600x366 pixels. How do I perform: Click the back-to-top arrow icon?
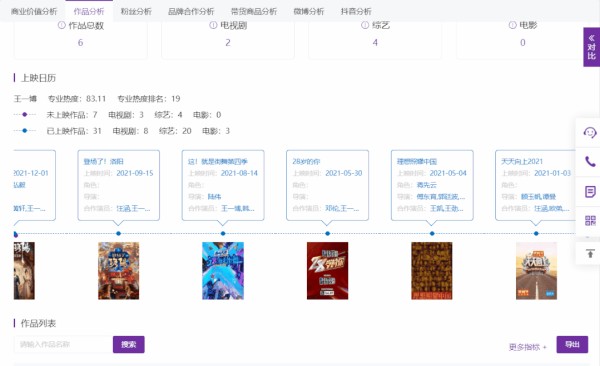click(x=590, y=253)
